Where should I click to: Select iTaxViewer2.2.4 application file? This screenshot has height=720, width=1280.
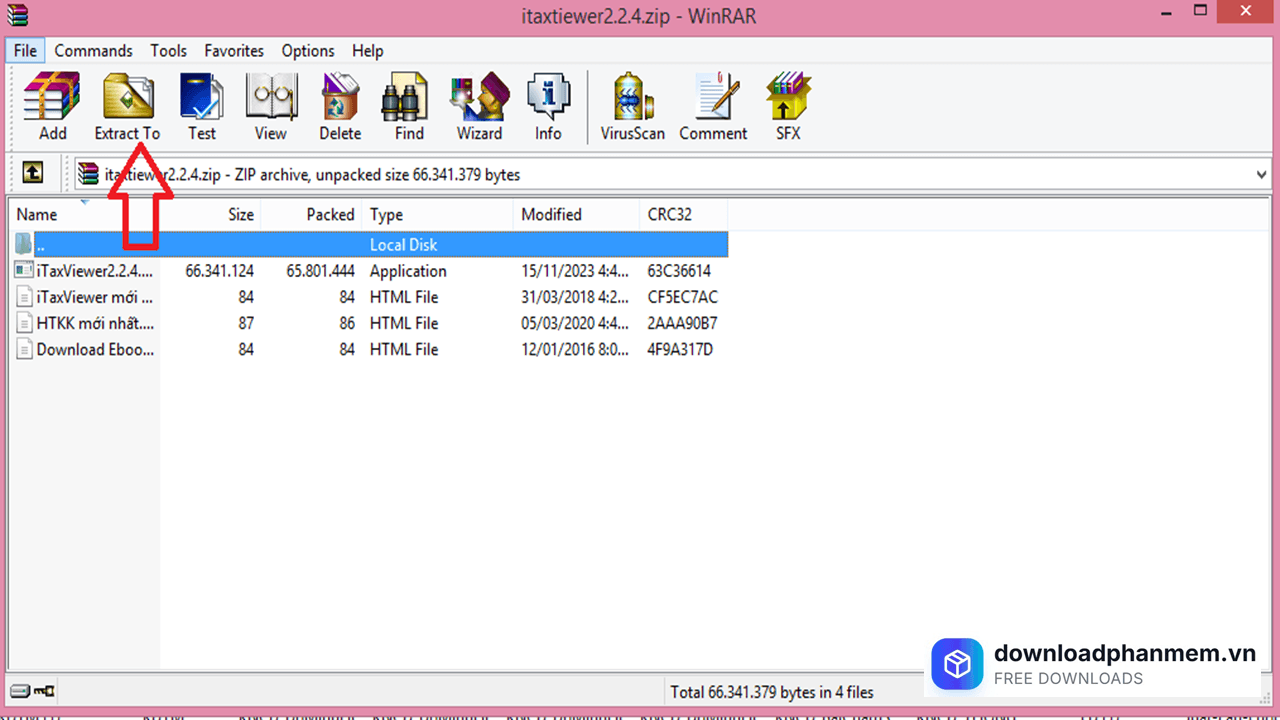point(95,270)
